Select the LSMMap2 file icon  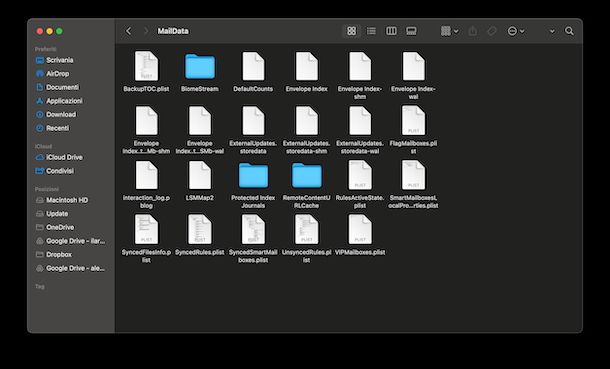pos(200,175)
